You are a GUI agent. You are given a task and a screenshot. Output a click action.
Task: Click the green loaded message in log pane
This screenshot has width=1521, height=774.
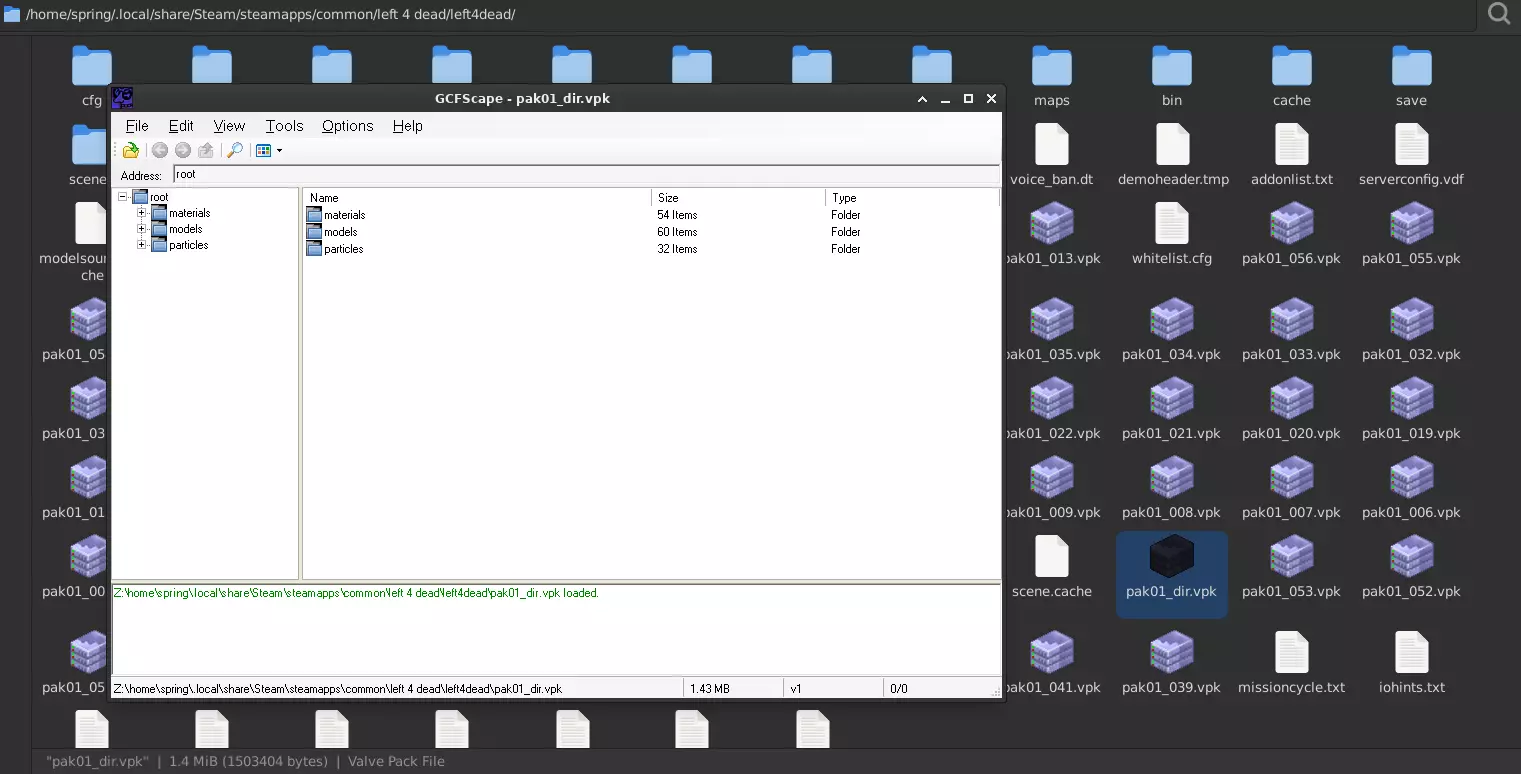[x=356, y=593]
